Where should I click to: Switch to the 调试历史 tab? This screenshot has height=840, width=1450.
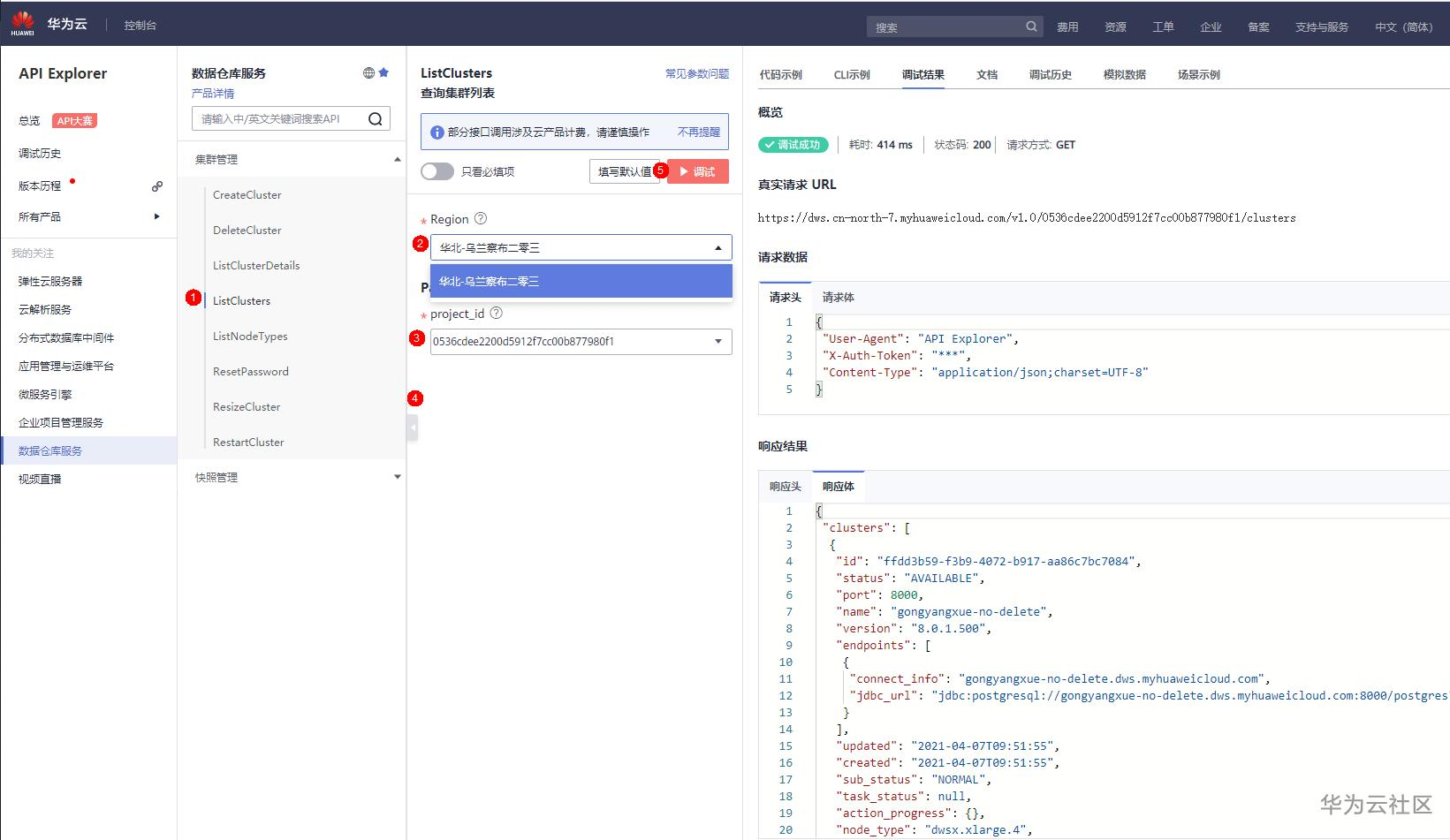pyautogui.click(x=1051, y=75)
